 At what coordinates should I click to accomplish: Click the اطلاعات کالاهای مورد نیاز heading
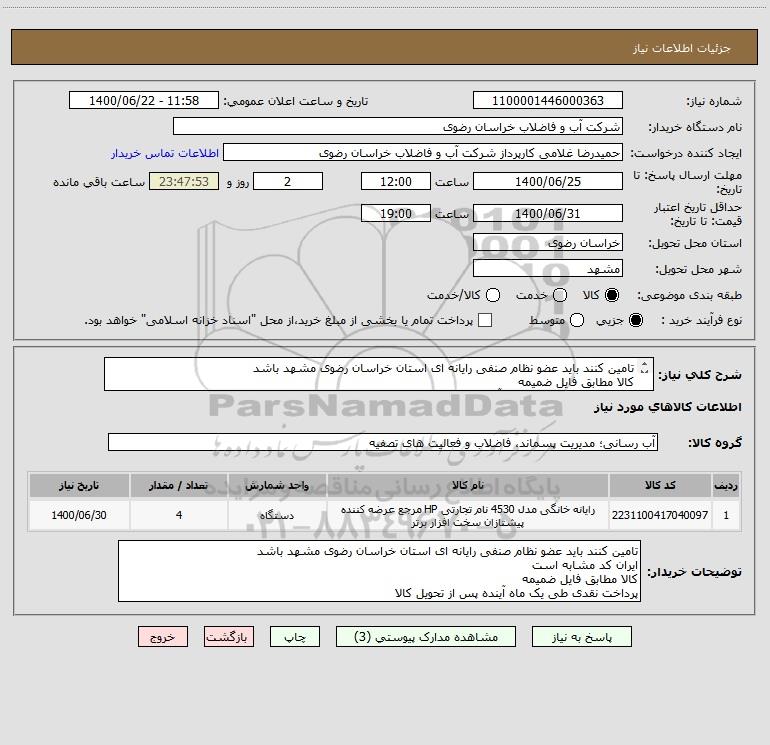point(667,407)
